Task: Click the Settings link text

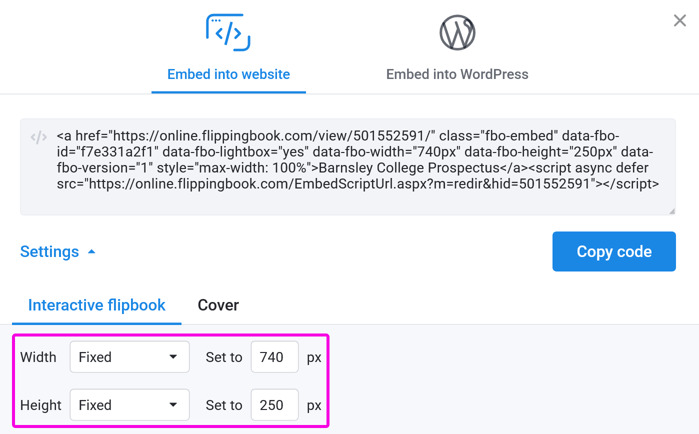Action: [x=49, y=252]
